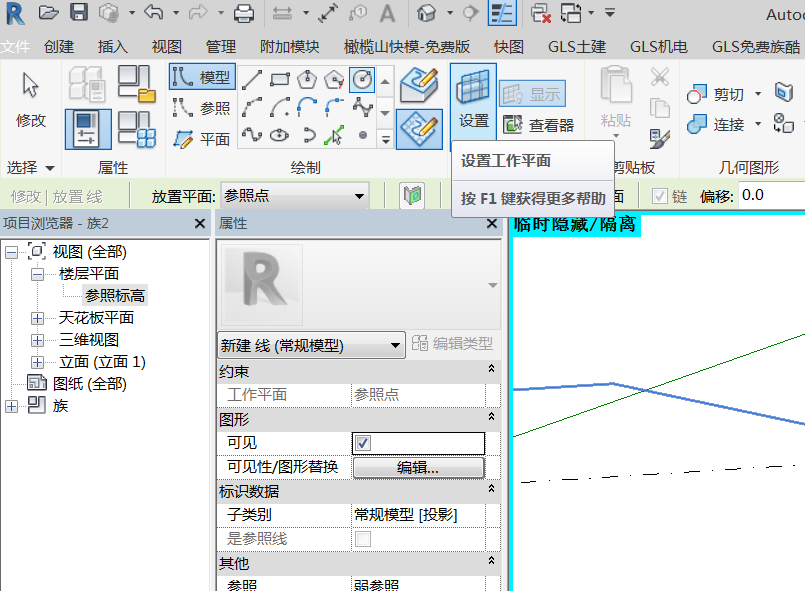Screen dimensions: 805x591
Task: Click the 编辑... visibility override button
Action: pyautogui.click(x=418, y=468)
